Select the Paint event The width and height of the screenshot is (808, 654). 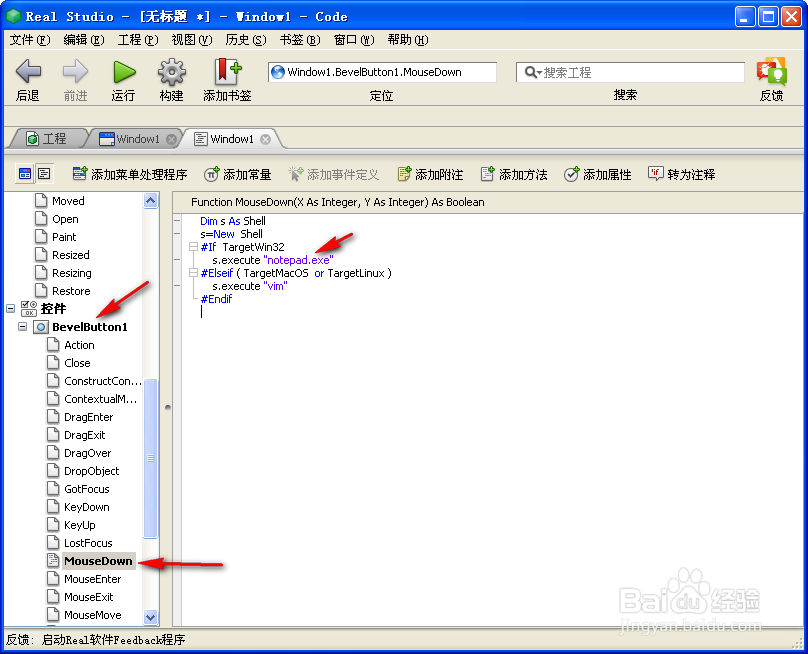click(64, 237)
